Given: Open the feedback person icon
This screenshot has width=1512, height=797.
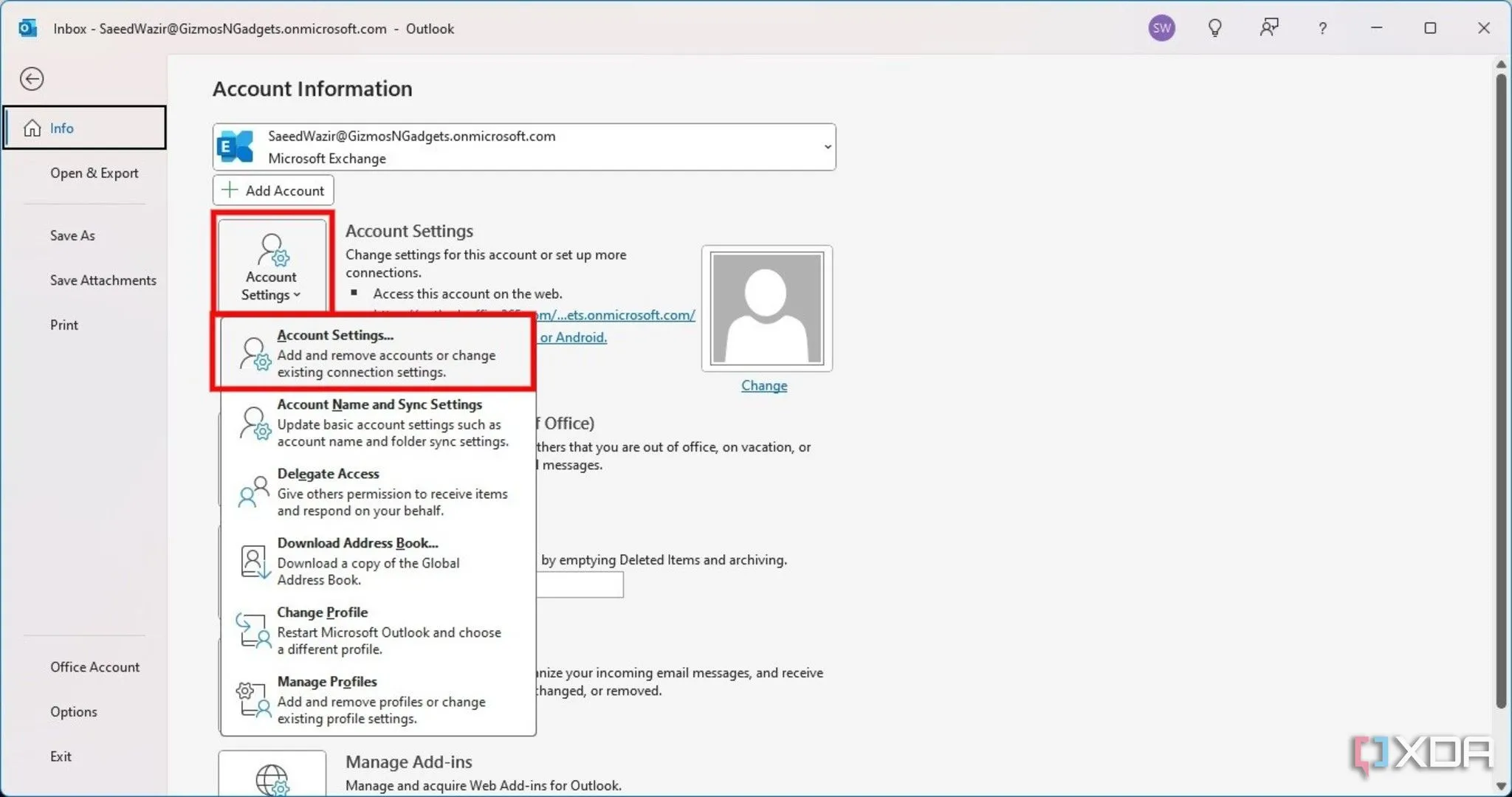Looking at the screenshot, I should [x=1268, y=28].
